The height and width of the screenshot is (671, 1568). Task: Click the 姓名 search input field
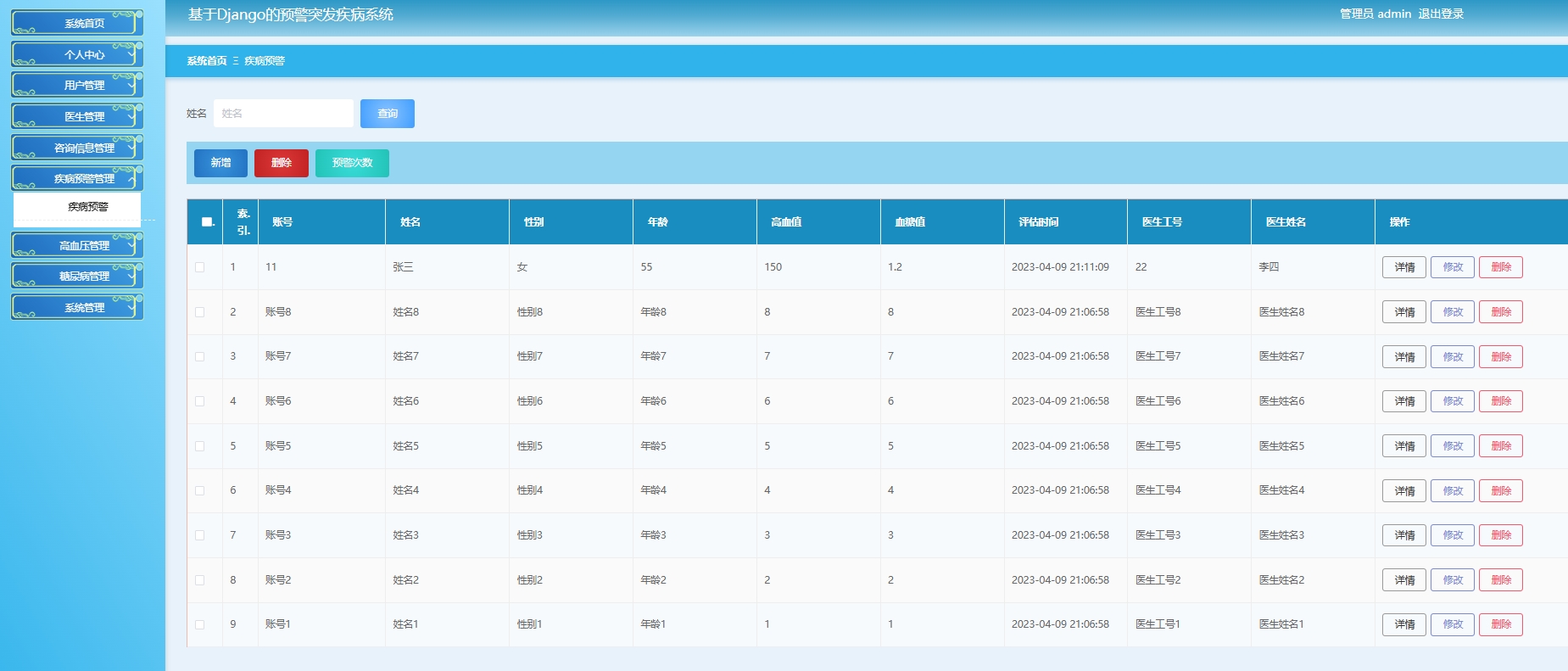tap(283, 114)
